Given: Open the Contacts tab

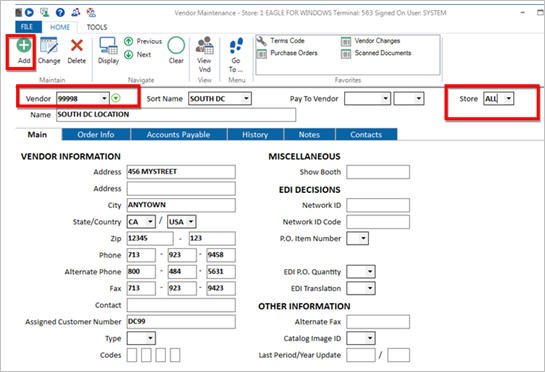Looking at the screenshot, I should 366,135.
